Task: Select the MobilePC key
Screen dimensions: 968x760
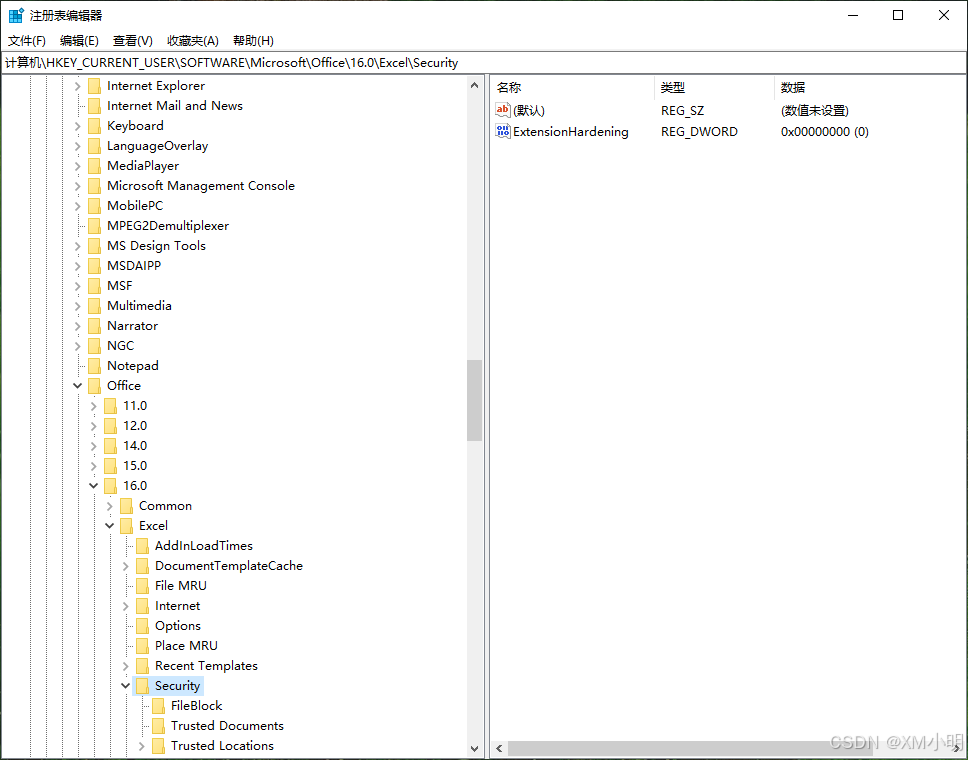Action: click(x=135, y=206)
